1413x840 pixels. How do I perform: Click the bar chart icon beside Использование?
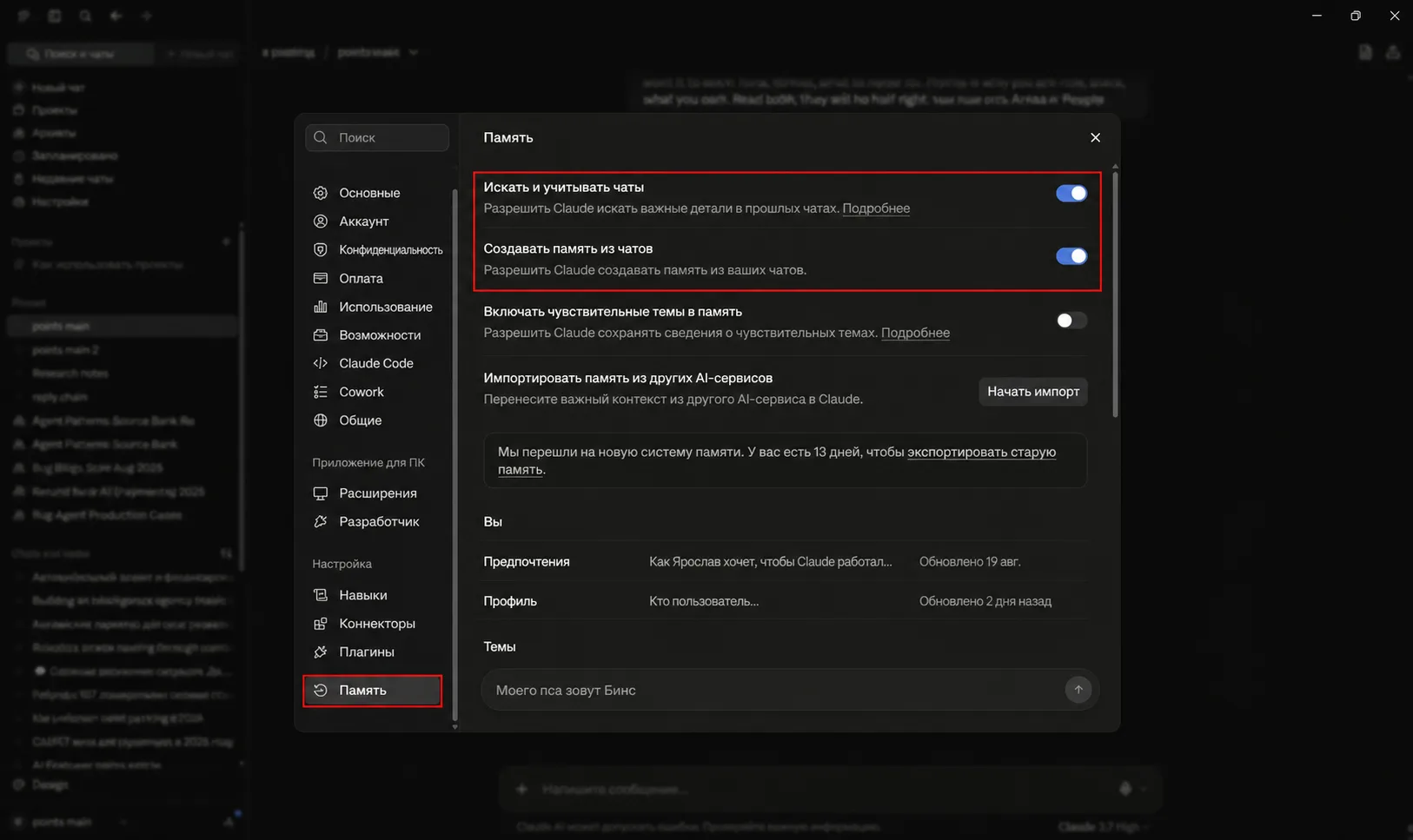(x=321, y=307)
